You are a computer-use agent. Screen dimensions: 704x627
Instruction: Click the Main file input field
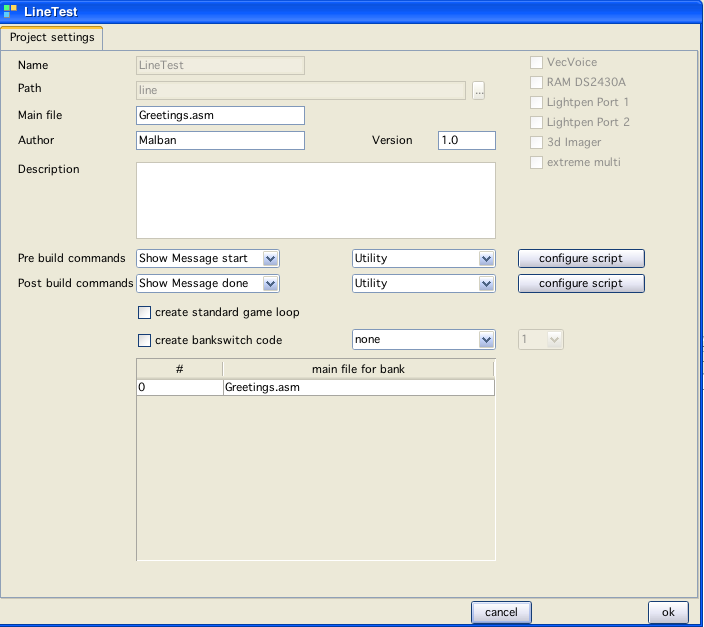[220, 116]
